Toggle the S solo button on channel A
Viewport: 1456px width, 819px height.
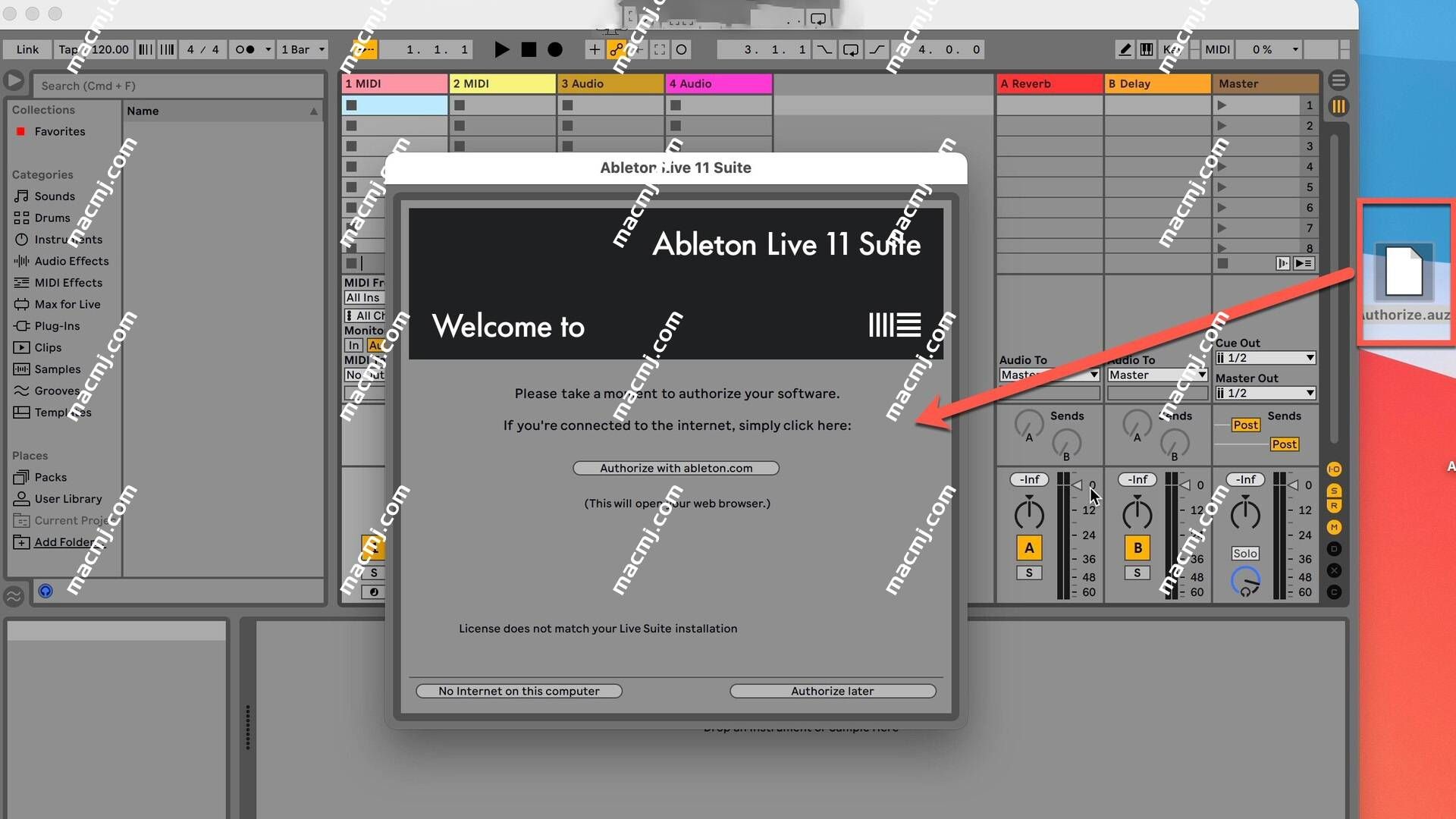(1030, 571)
